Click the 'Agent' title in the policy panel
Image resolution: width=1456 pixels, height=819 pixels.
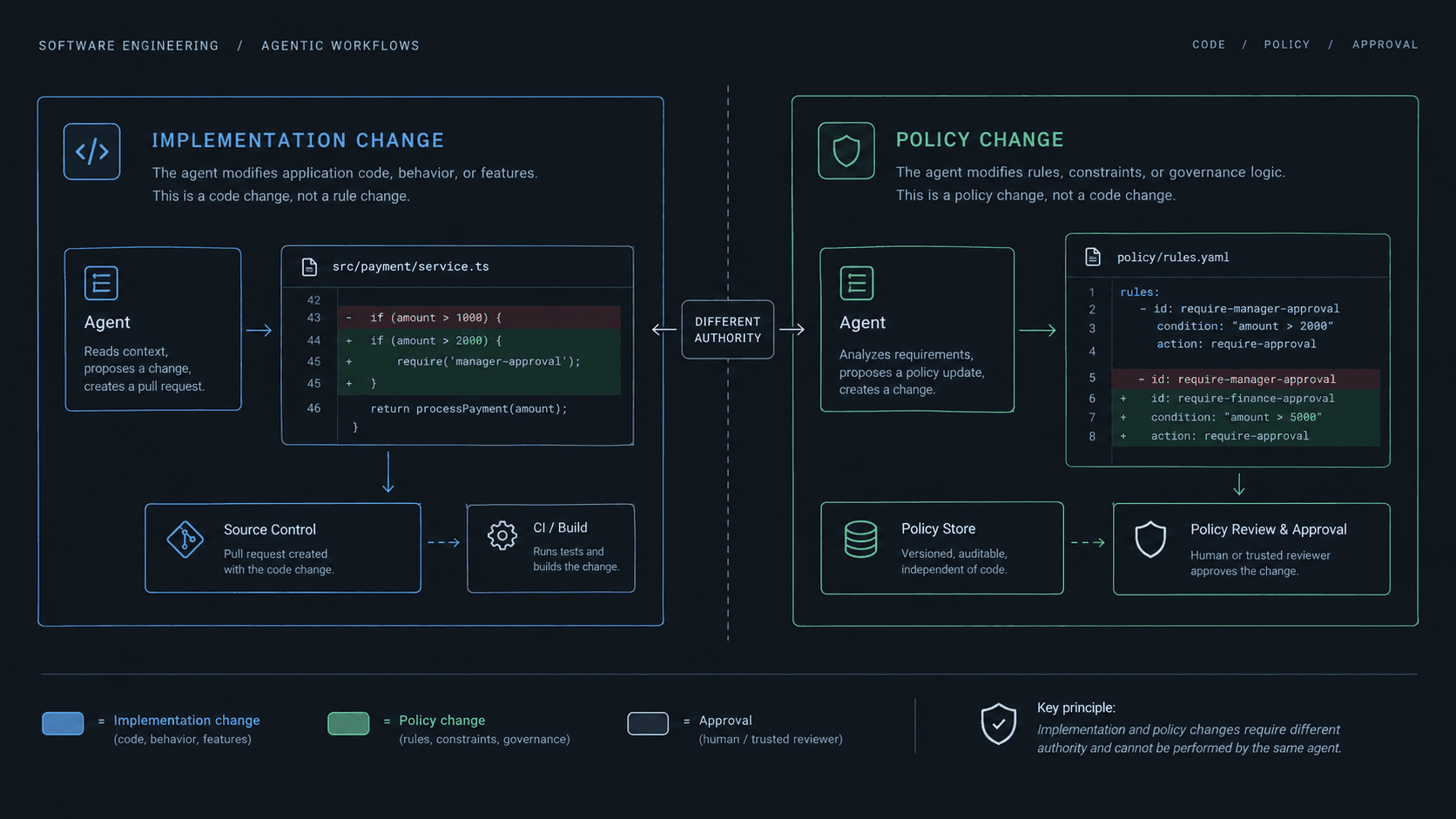tap(862, 322)
